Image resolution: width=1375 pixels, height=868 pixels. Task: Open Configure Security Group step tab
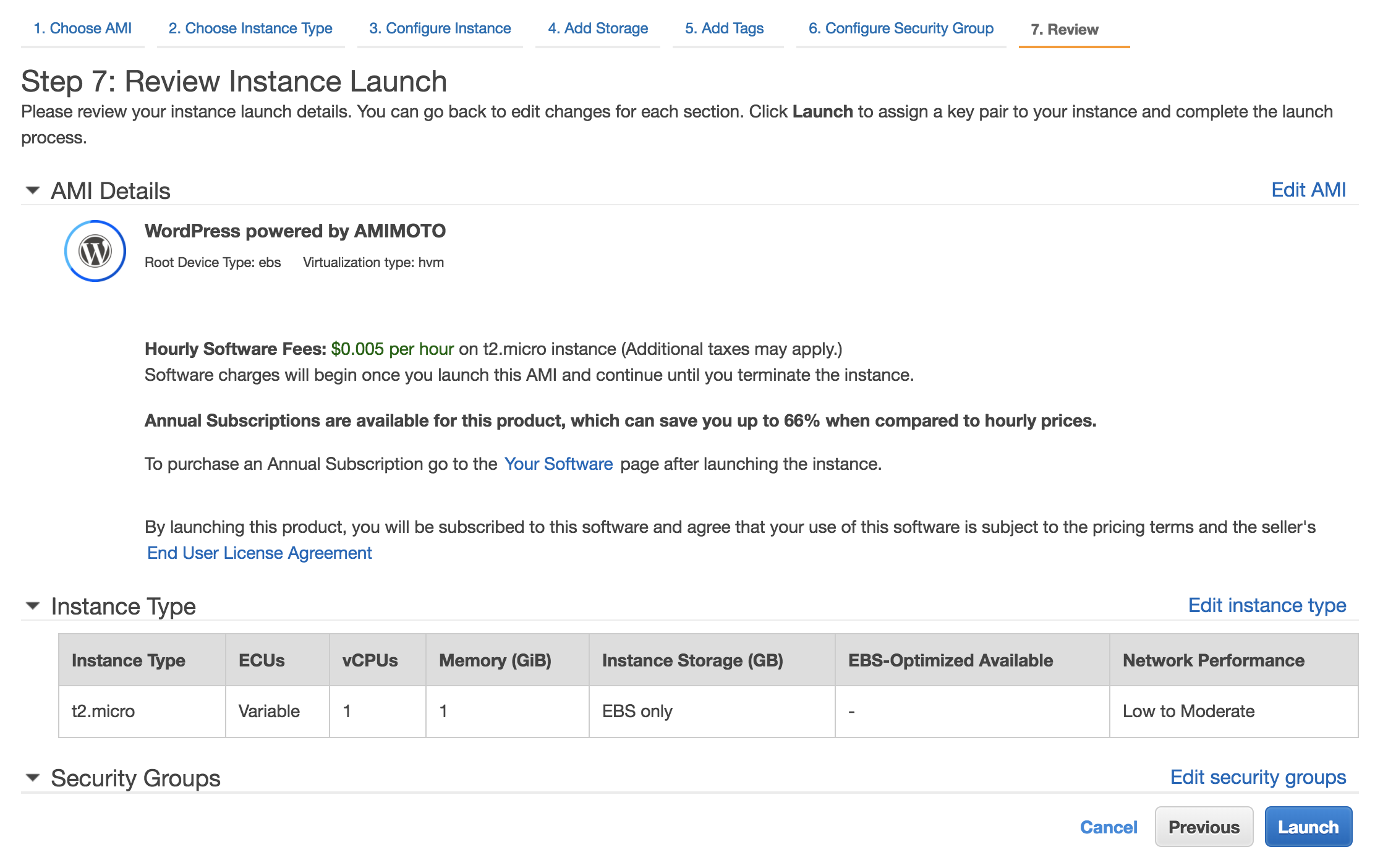click(901, 28)
